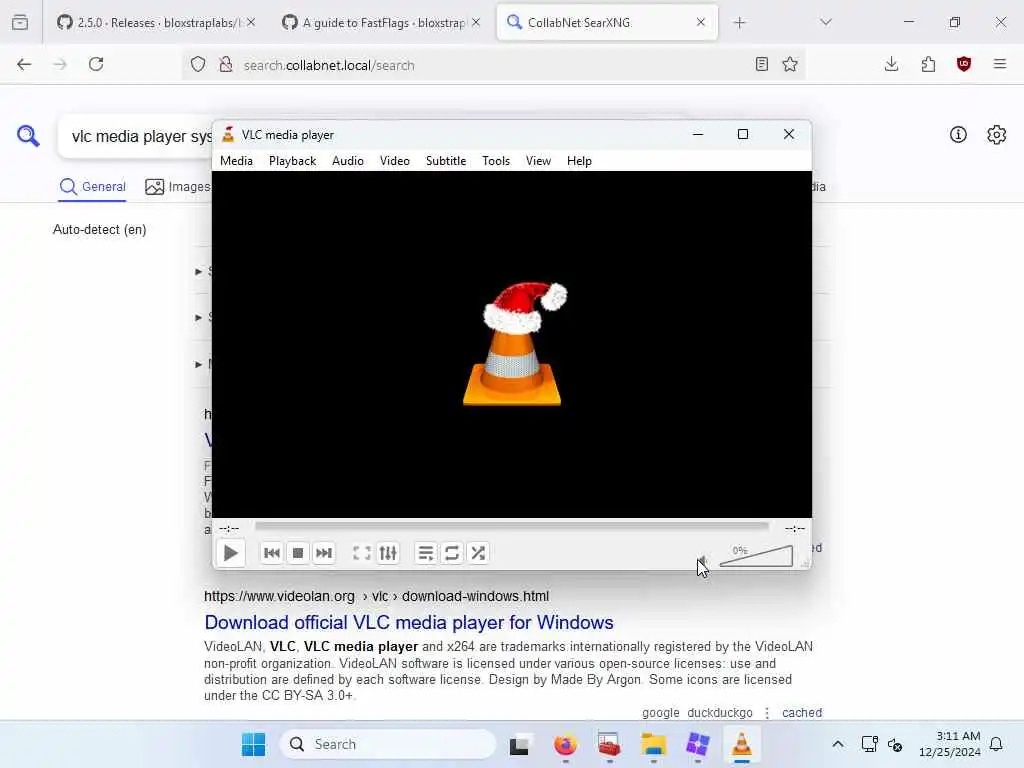Set VLC volume with the volume slider
The height and width of the screenshot is (768, 1024).
coord(756,556)
